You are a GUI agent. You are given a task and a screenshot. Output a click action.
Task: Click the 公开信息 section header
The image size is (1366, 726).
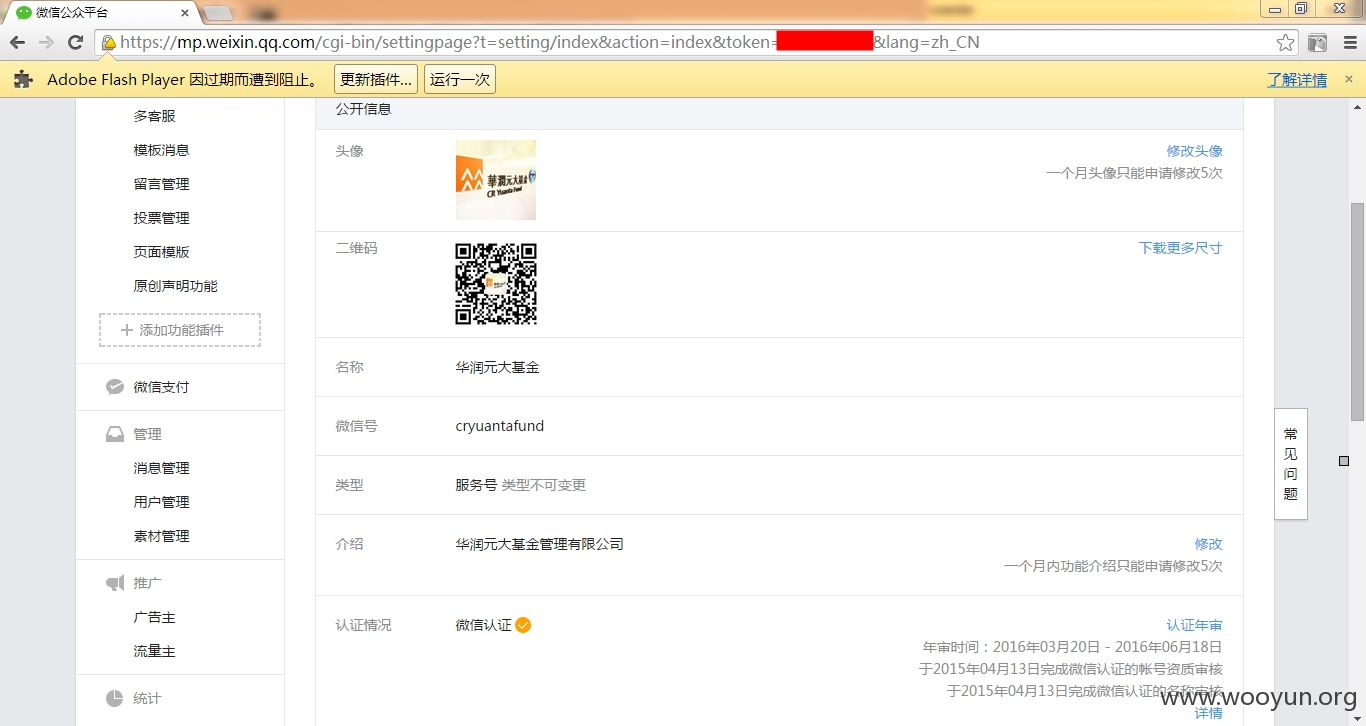pos(364,109)
